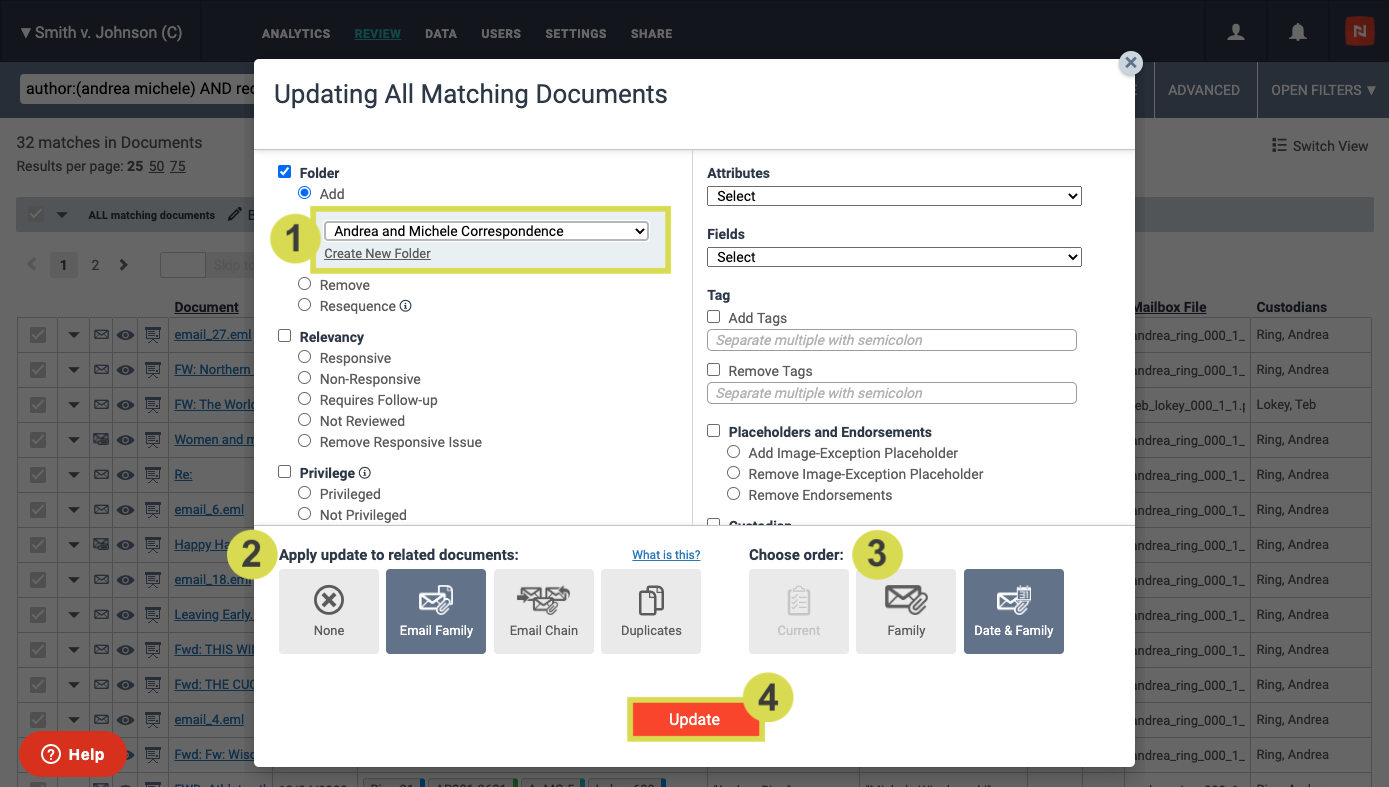Check the Remove Tags checkbox
1389x787 pixels.
pos(714,370)
